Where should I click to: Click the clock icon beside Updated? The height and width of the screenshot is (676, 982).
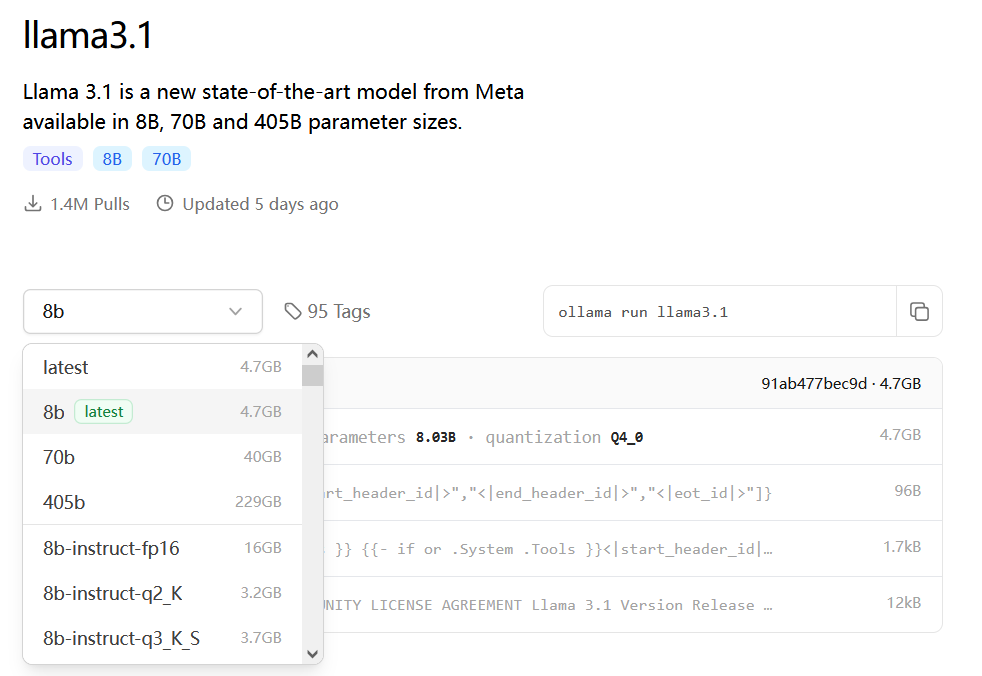[165, 204]
